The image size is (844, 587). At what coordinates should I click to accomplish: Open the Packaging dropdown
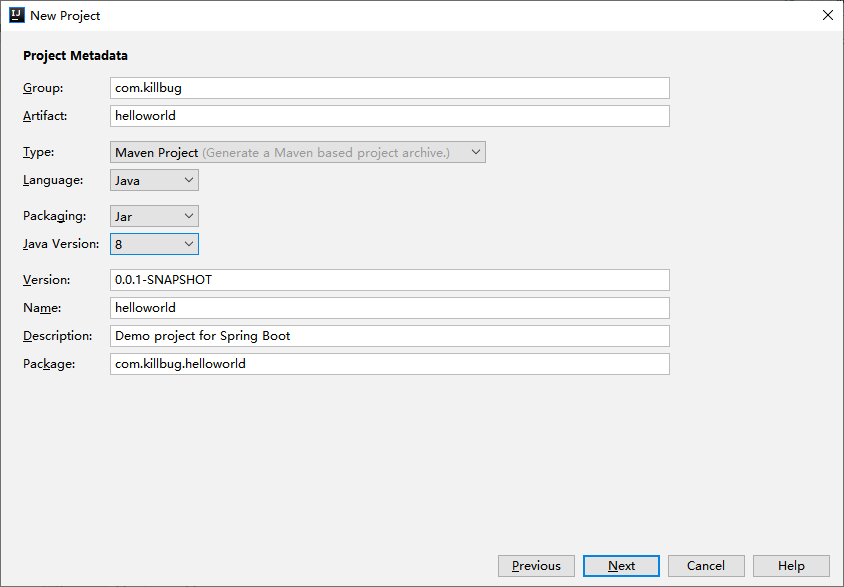click(x=185, y=216)
